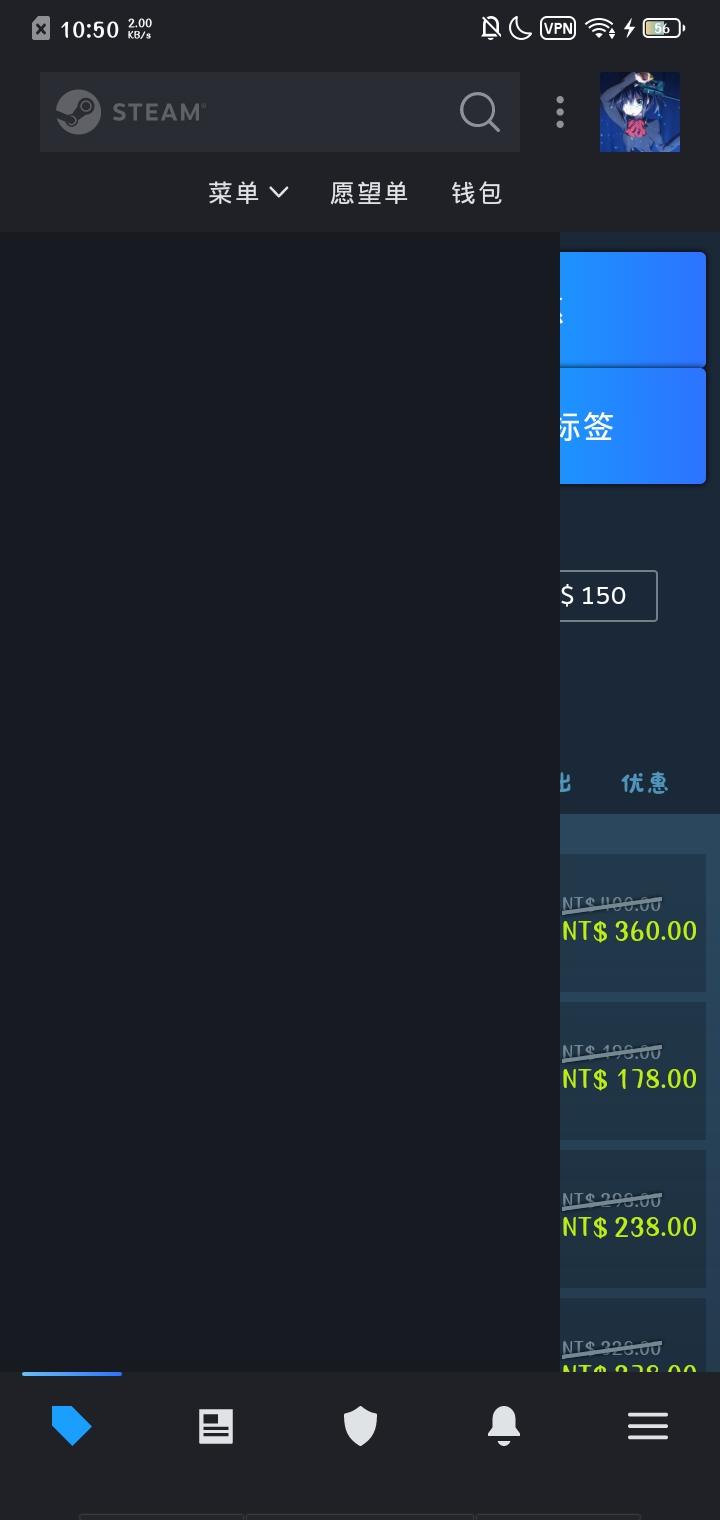
Task: Tap the search magnifier icon
Action: click(480, 112)
